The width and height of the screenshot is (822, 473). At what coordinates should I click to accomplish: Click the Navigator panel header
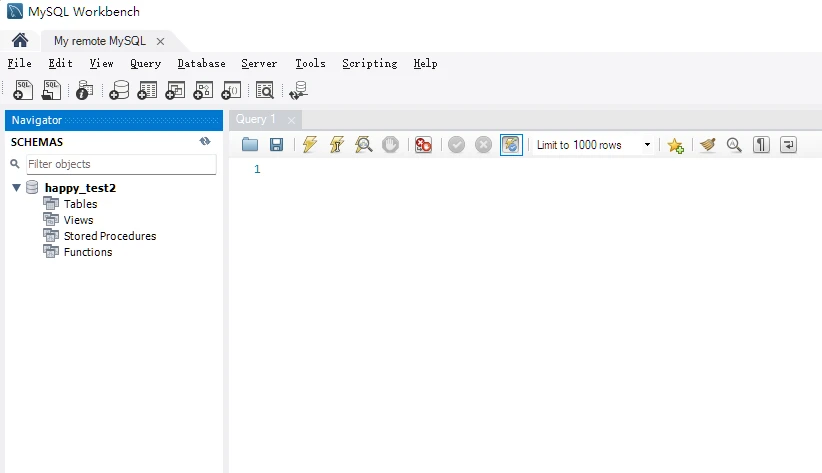114,120
